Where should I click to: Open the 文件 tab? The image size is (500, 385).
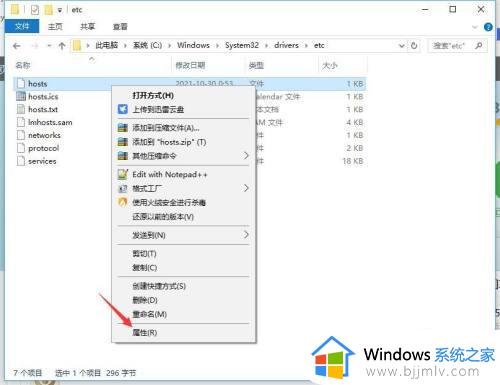click(22, 26)
